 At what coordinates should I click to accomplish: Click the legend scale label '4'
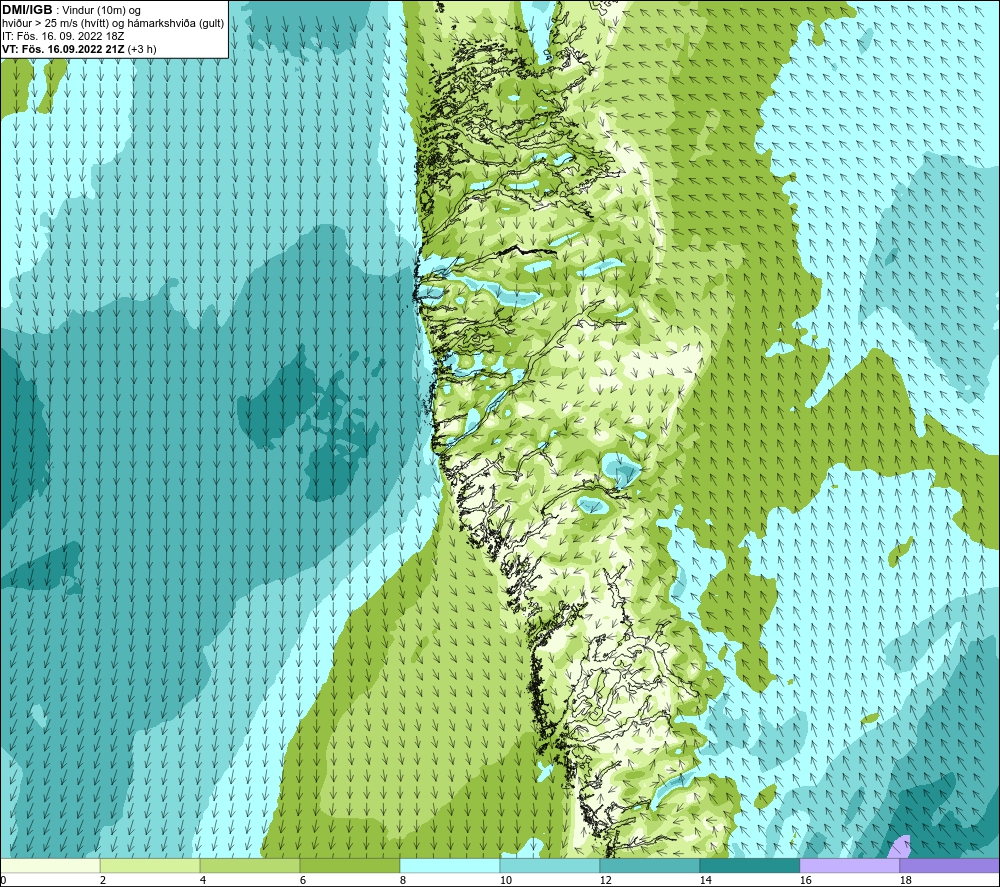pos(203,880)
